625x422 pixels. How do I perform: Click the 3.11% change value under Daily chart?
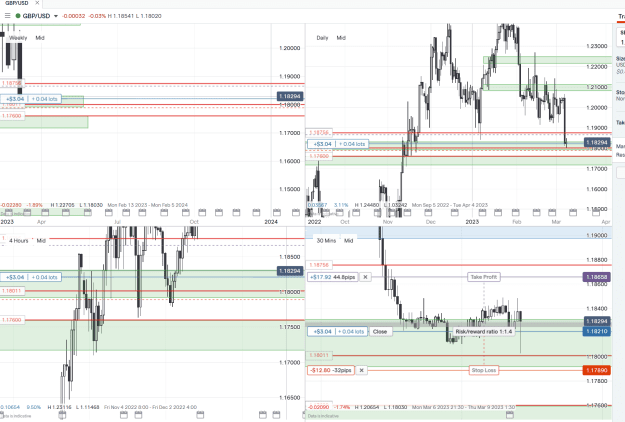click(x=341, y=205)
